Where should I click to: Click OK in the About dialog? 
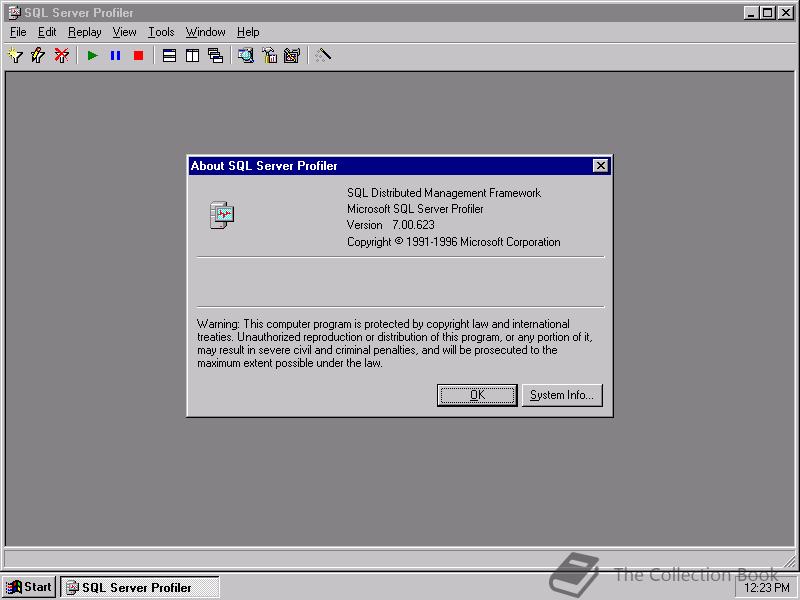point(477,395)
